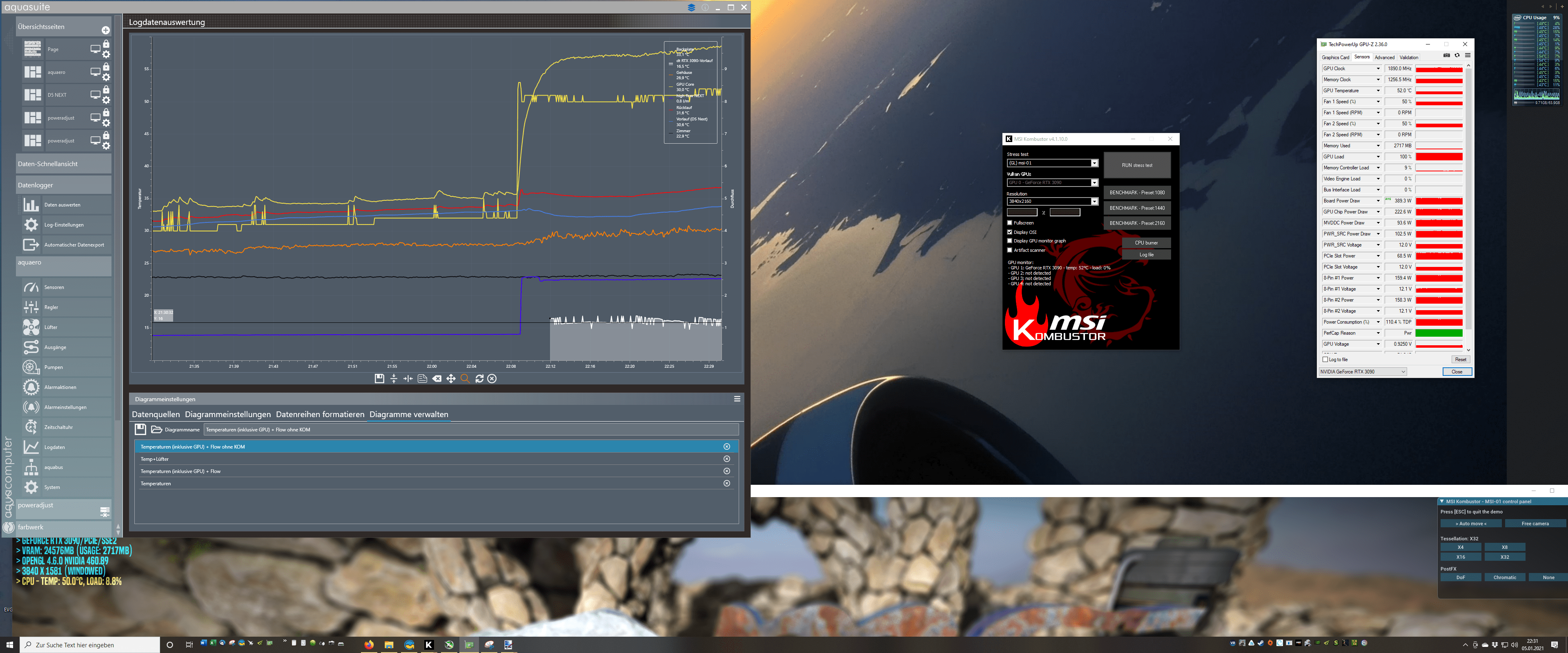
Task: Select the pan move tool under chart
Action: pyautogui.click(x=451, y=378)
